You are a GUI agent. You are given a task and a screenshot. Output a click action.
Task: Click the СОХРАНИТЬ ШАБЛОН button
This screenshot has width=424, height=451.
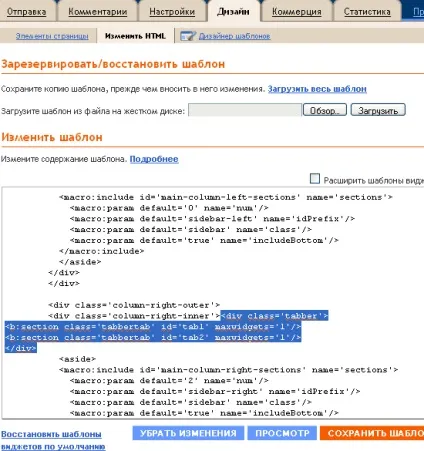372,433
